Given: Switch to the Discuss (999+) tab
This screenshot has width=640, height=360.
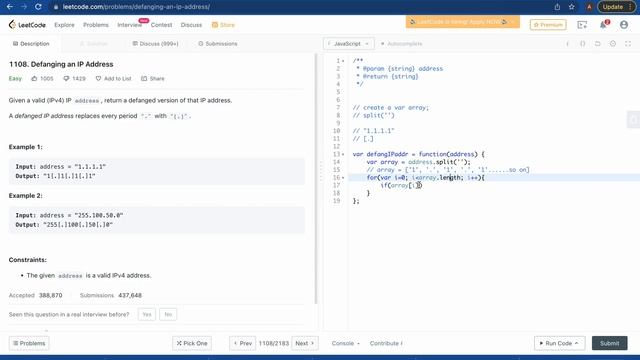Looking at the screenshot, I should tap(156, 44).
